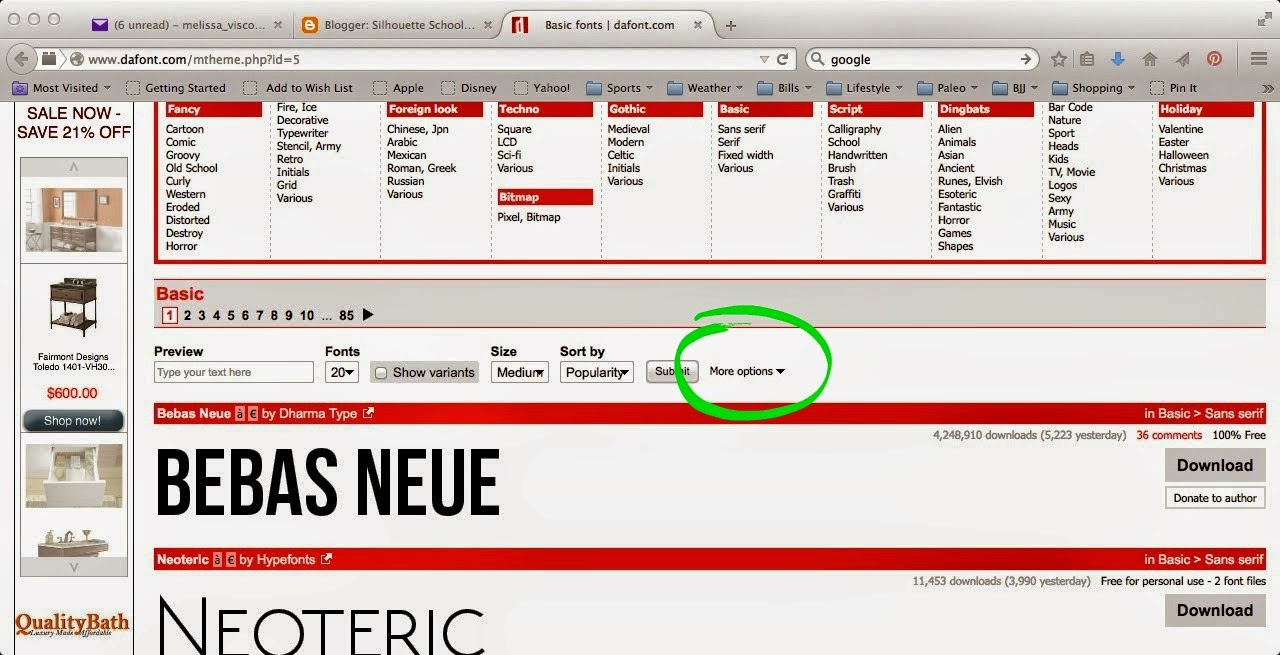Go to page 2 of Basic fonts
1280x655 pixels.
coord(187,315)
